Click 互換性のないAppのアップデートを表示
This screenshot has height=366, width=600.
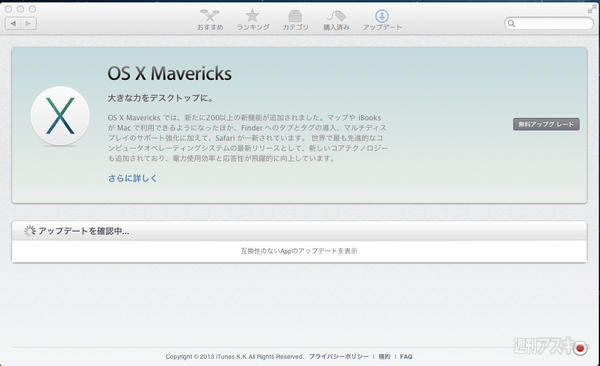click(299, 251)
